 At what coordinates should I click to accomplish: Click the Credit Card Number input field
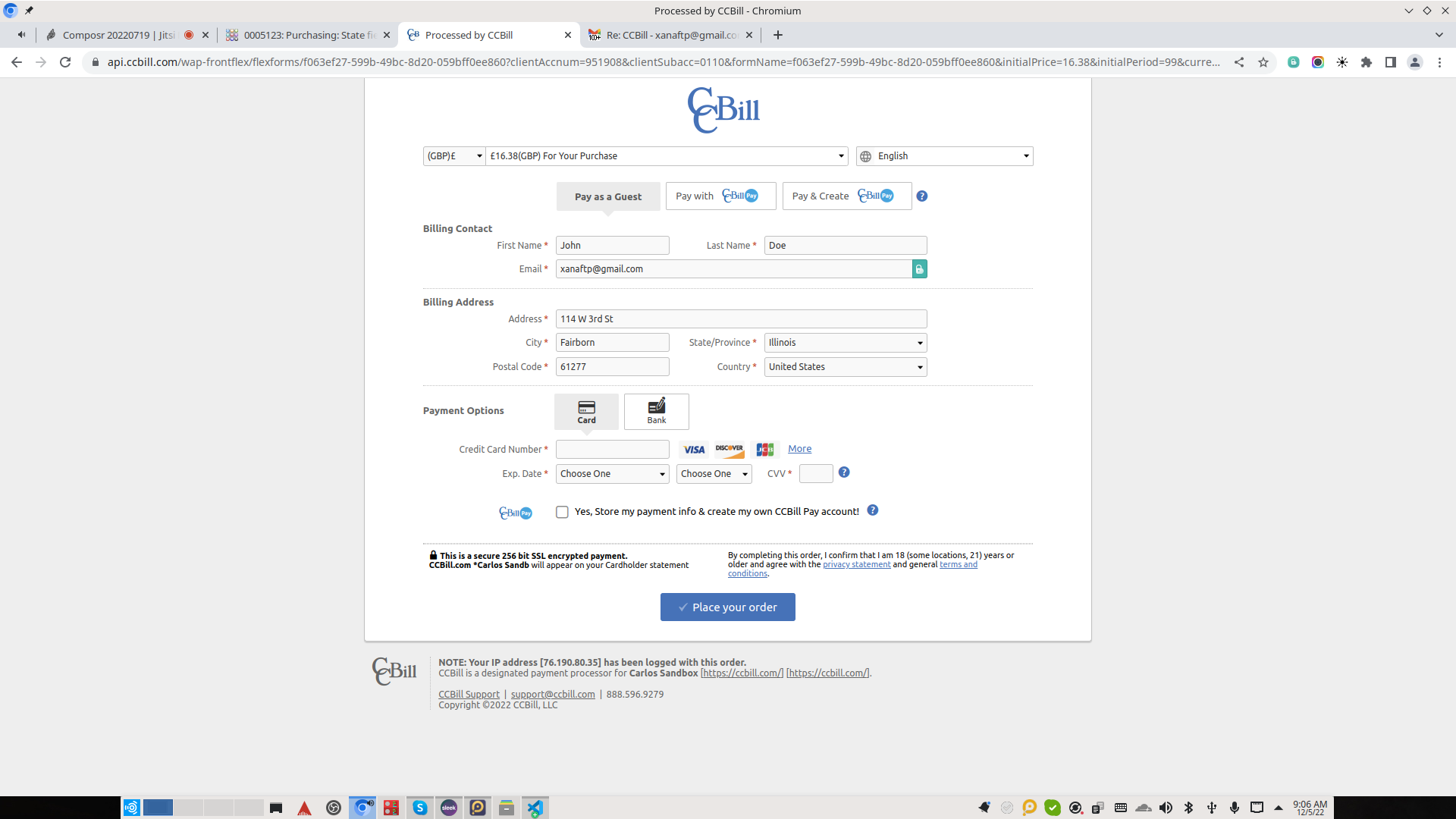612,450
